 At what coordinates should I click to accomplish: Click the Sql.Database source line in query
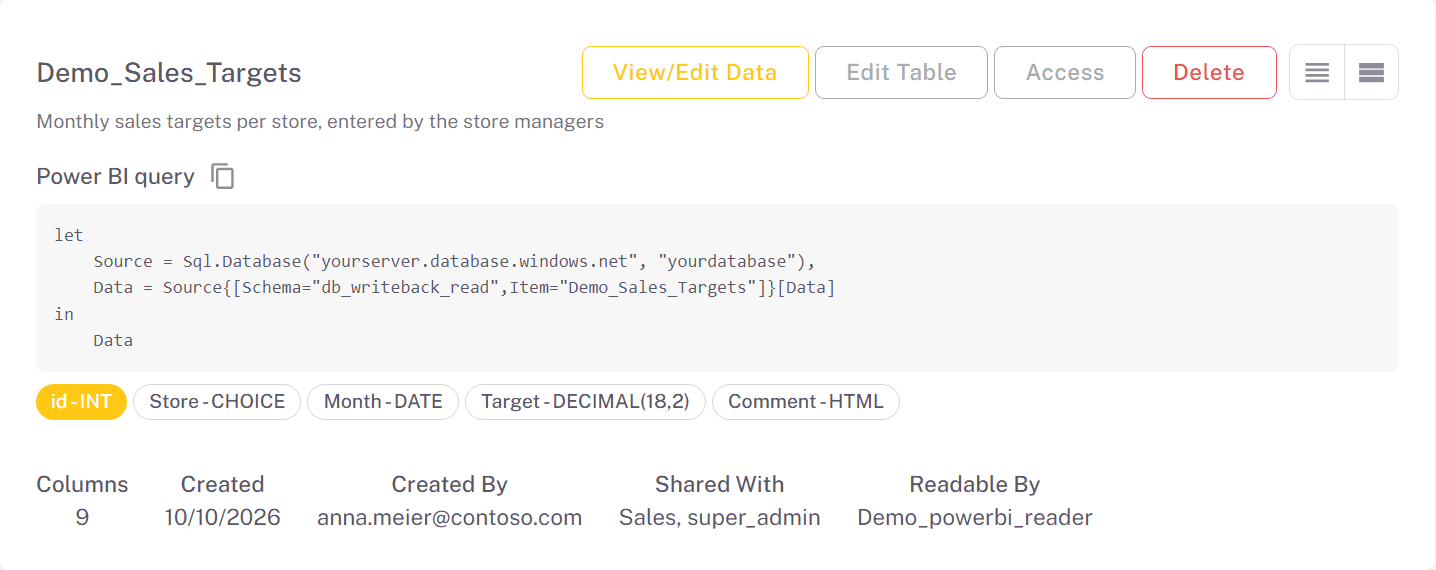pos(455,262)
